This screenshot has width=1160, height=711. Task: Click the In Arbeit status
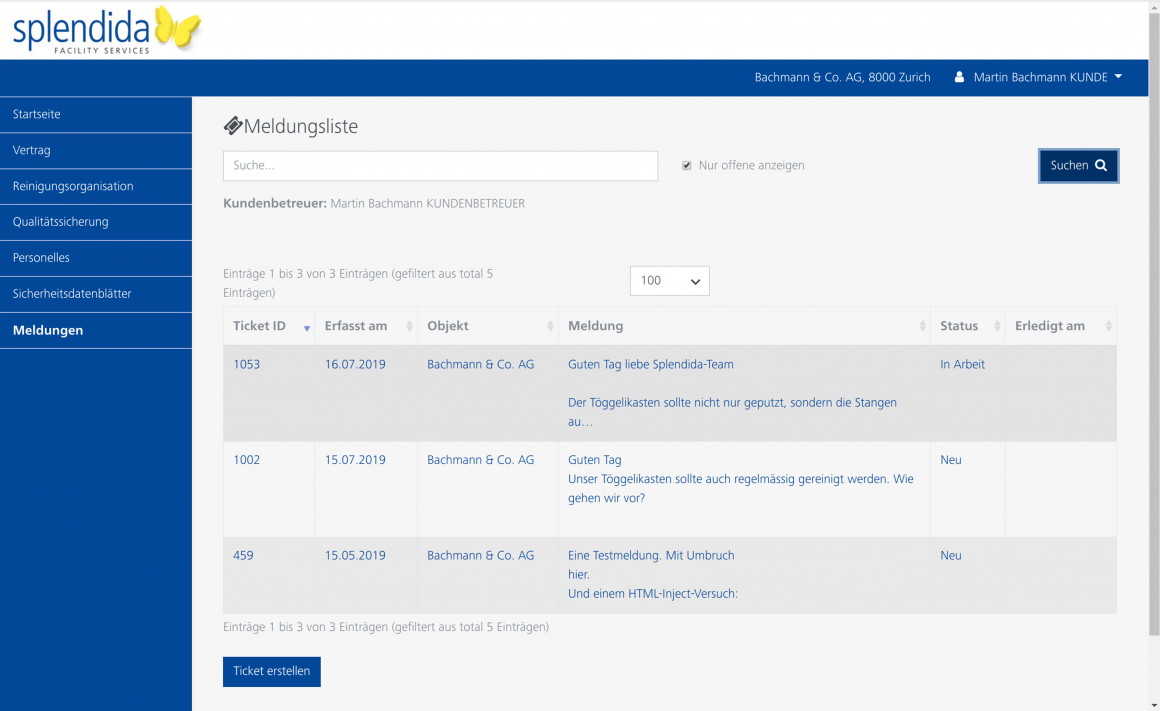(x=962, y=364)
